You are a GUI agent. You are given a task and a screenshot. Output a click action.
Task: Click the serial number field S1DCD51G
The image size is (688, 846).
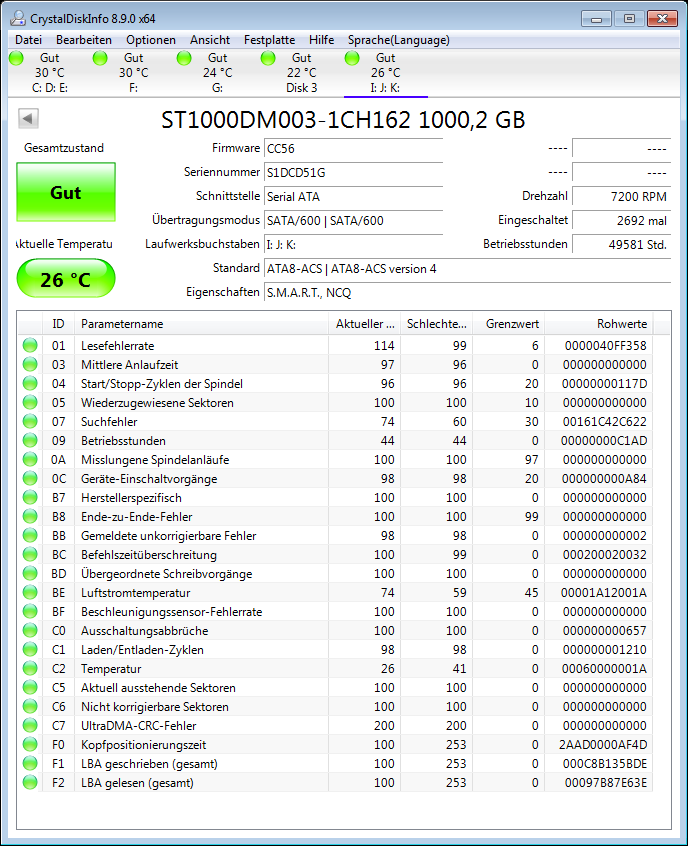pos(353,173)
